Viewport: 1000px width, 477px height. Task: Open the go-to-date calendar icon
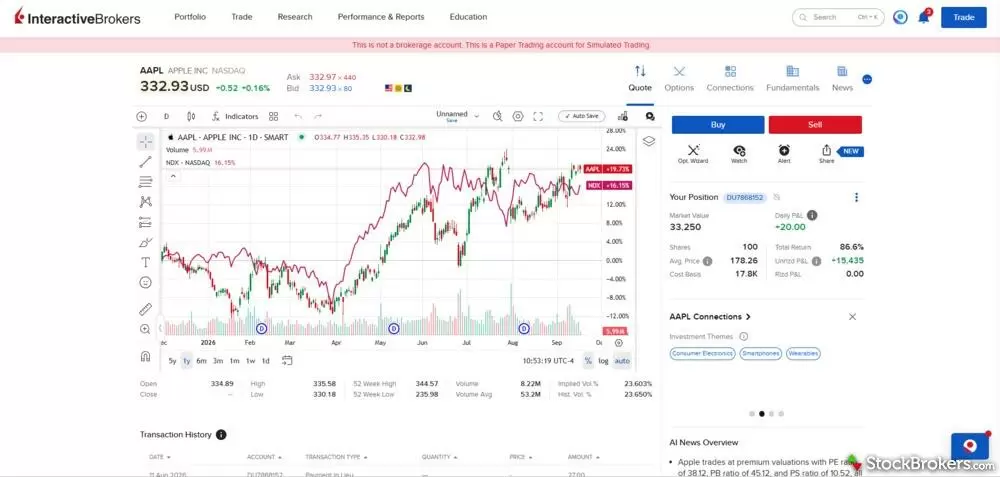(x=288, y=361)
